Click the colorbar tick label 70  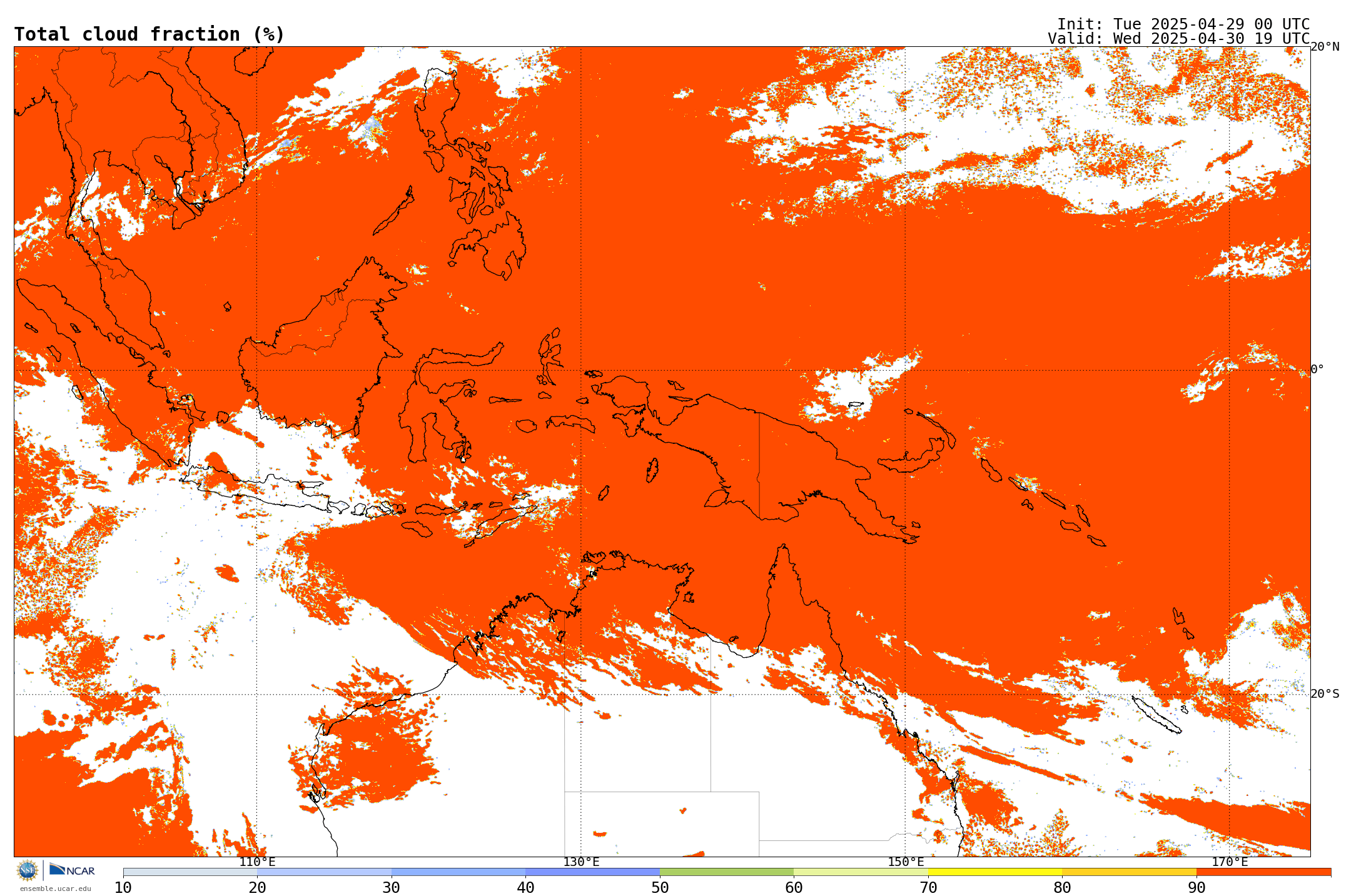(928, 887)
